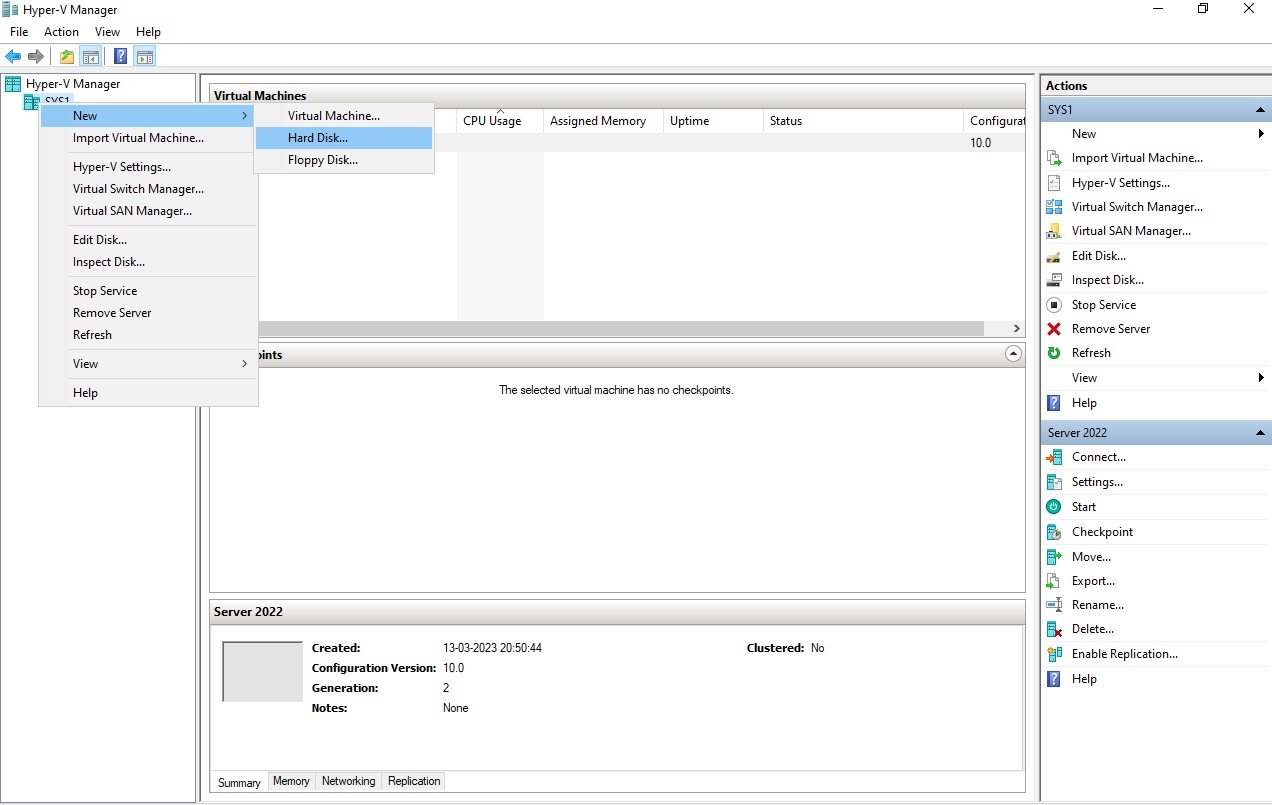Image resolution: width=1272 pixels, height=805 pixels.
Task: Collapse the Checkpoints panel with round arrow button
Action: pos(1013,354)
